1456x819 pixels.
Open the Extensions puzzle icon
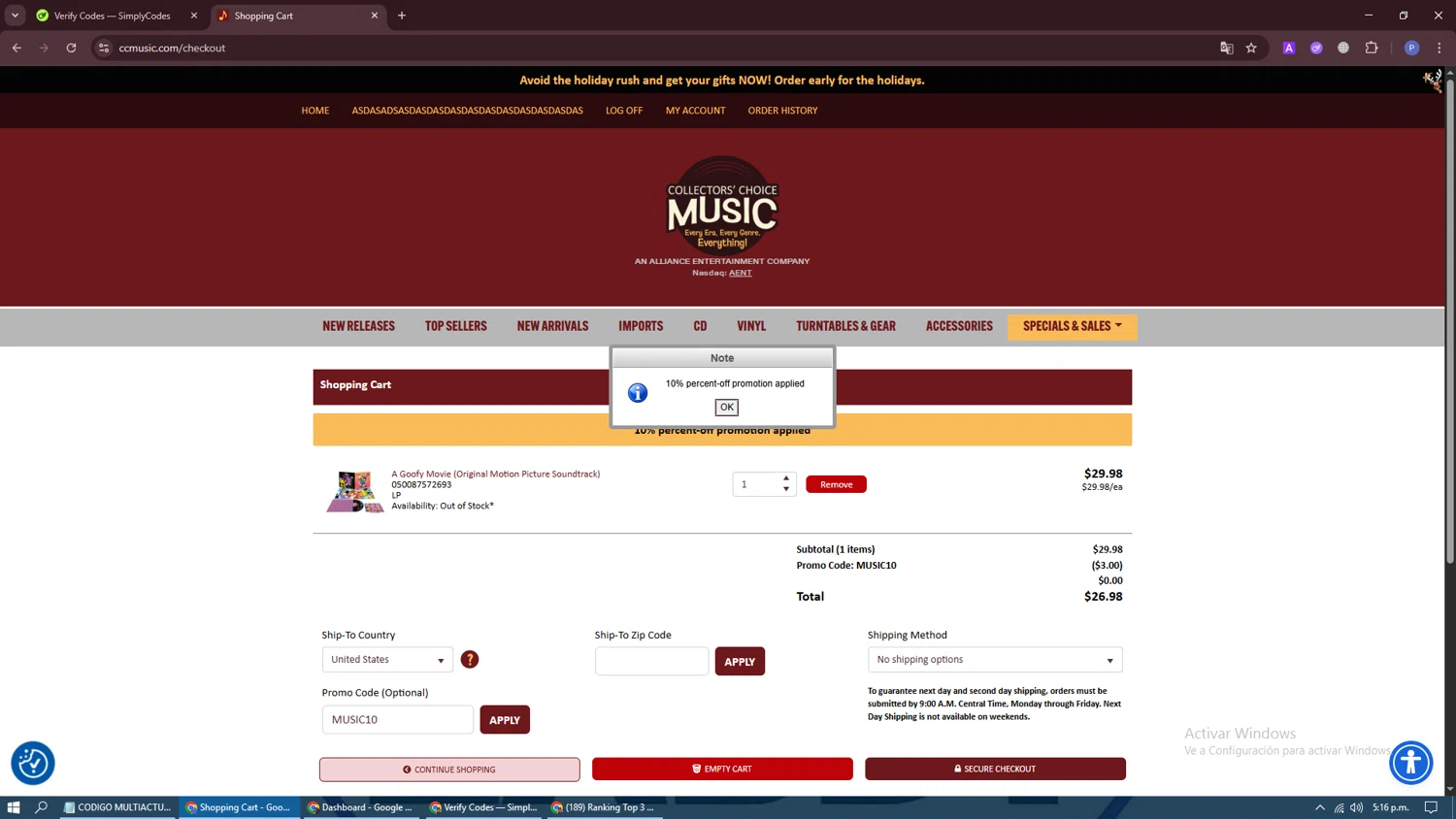pyautogui.click(x=1372, y=48)
